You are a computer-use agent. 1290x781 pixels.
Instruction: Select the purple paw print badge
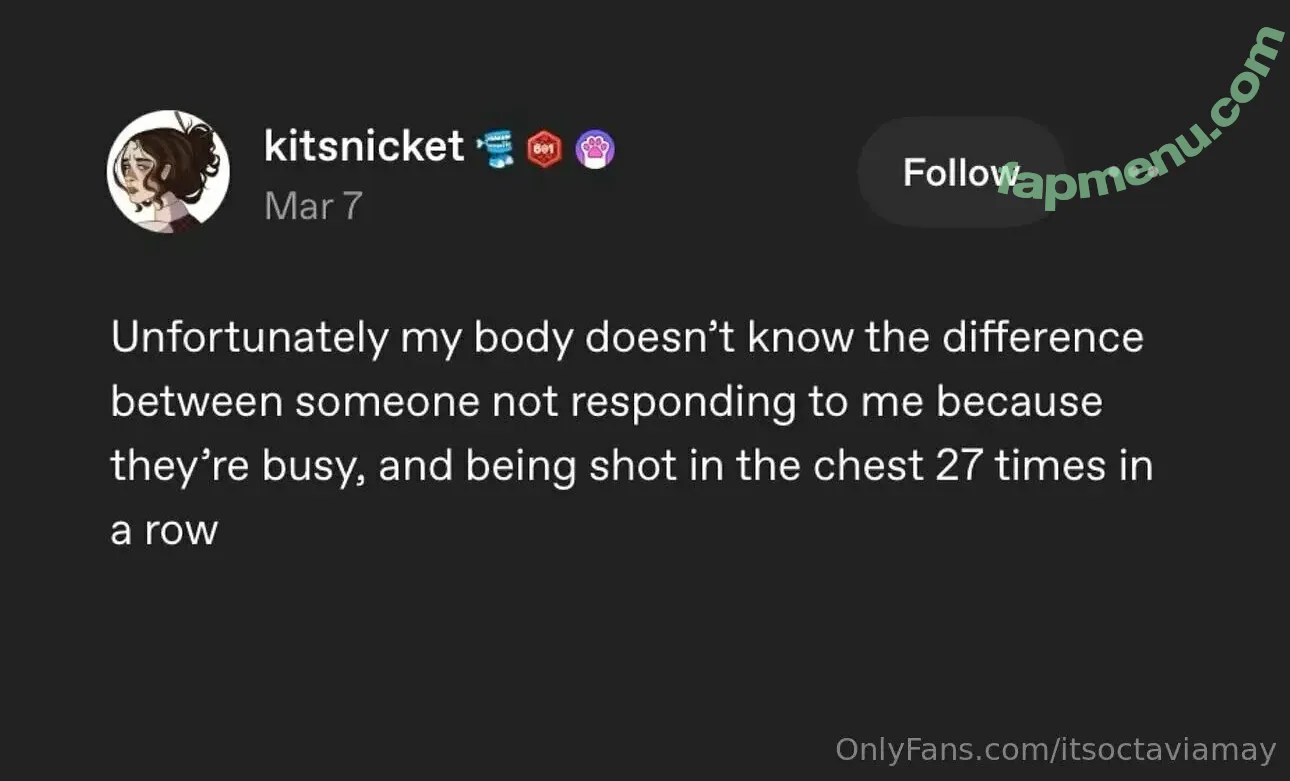click(596, 149)
